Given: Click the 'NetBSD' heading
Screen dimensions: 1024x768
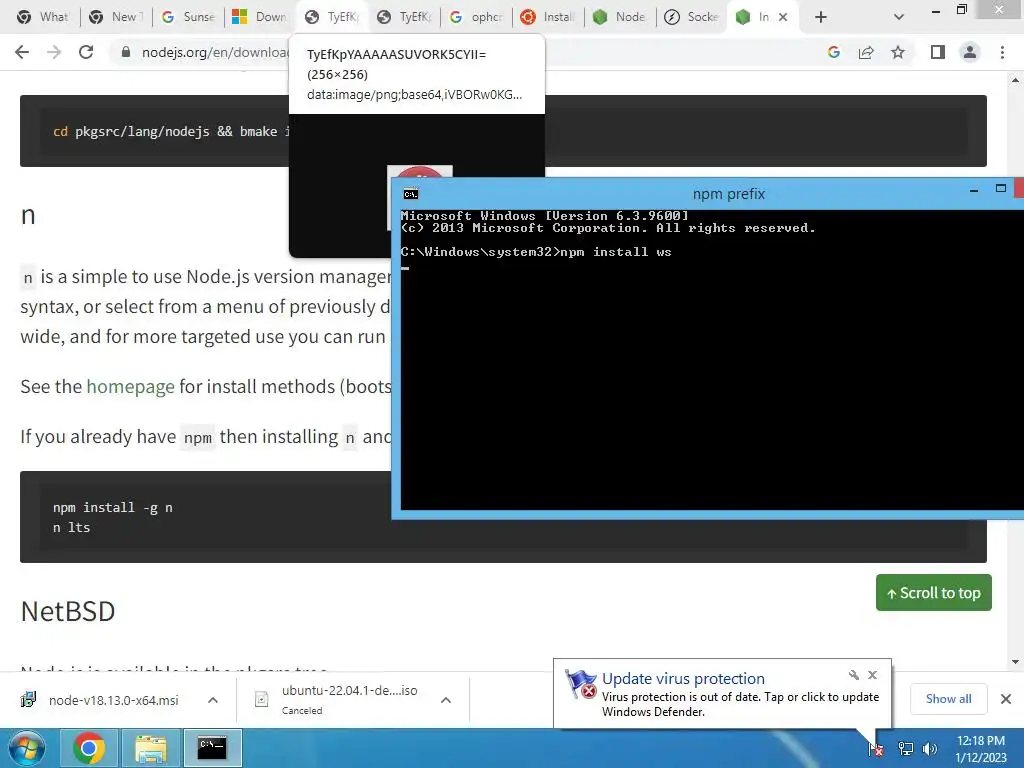Looking at the screenshot, I should (x=68, y=611).
